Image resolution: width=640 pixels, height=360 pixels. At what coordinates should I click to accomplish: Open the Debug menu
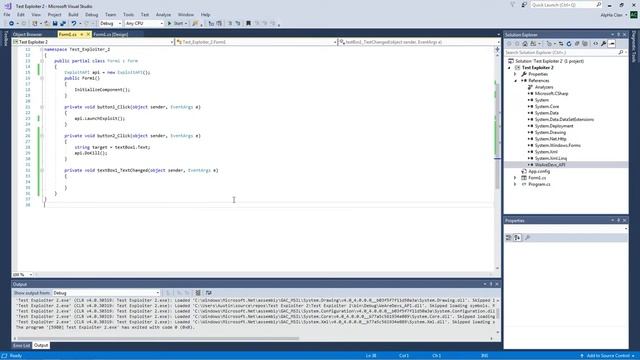tap(91, 15)
